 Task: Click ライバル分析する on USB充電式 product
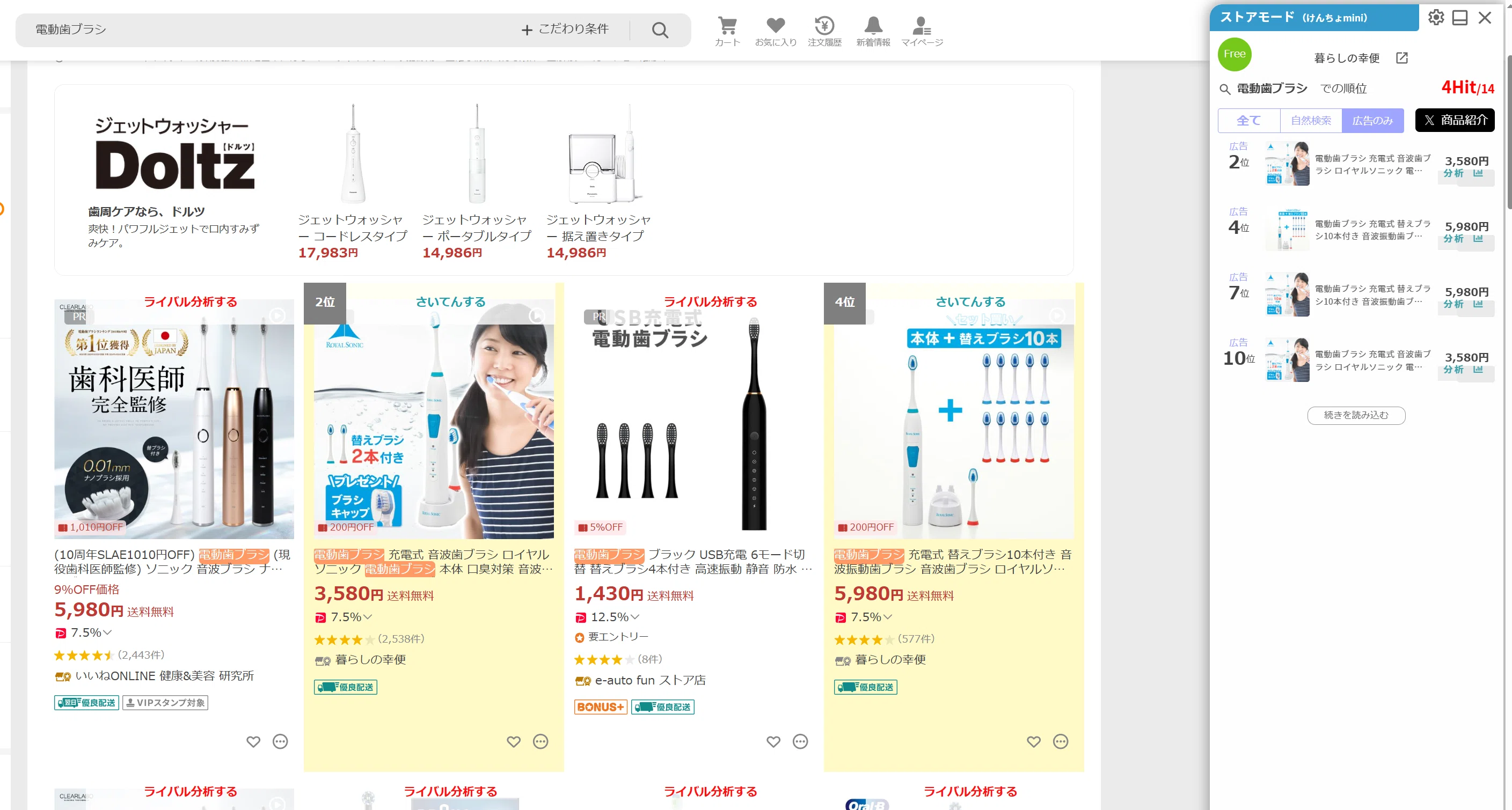(x=710, y=301)
